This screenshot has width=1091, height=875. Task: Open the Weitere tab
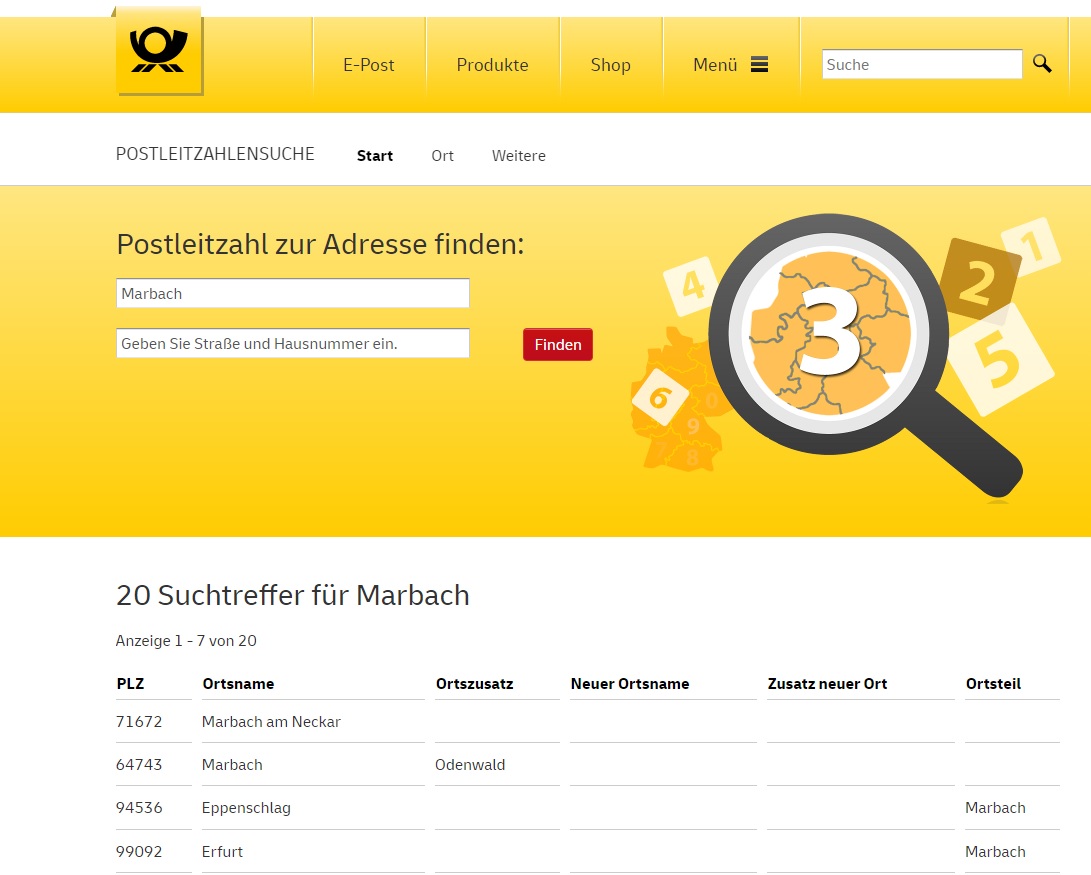(518, 156)
